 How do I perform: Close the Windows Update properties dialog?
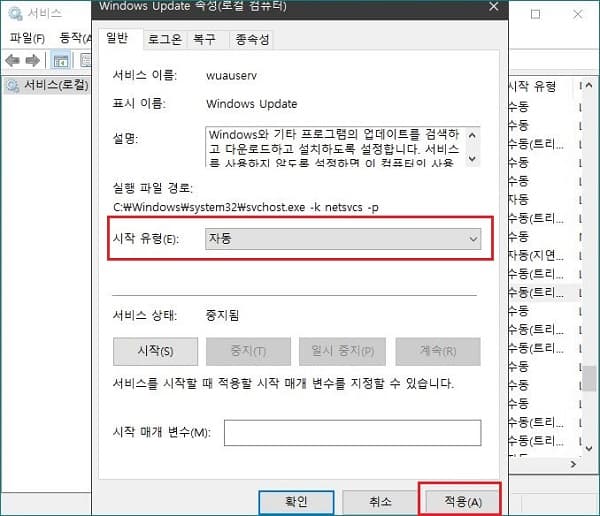point(494,6)
